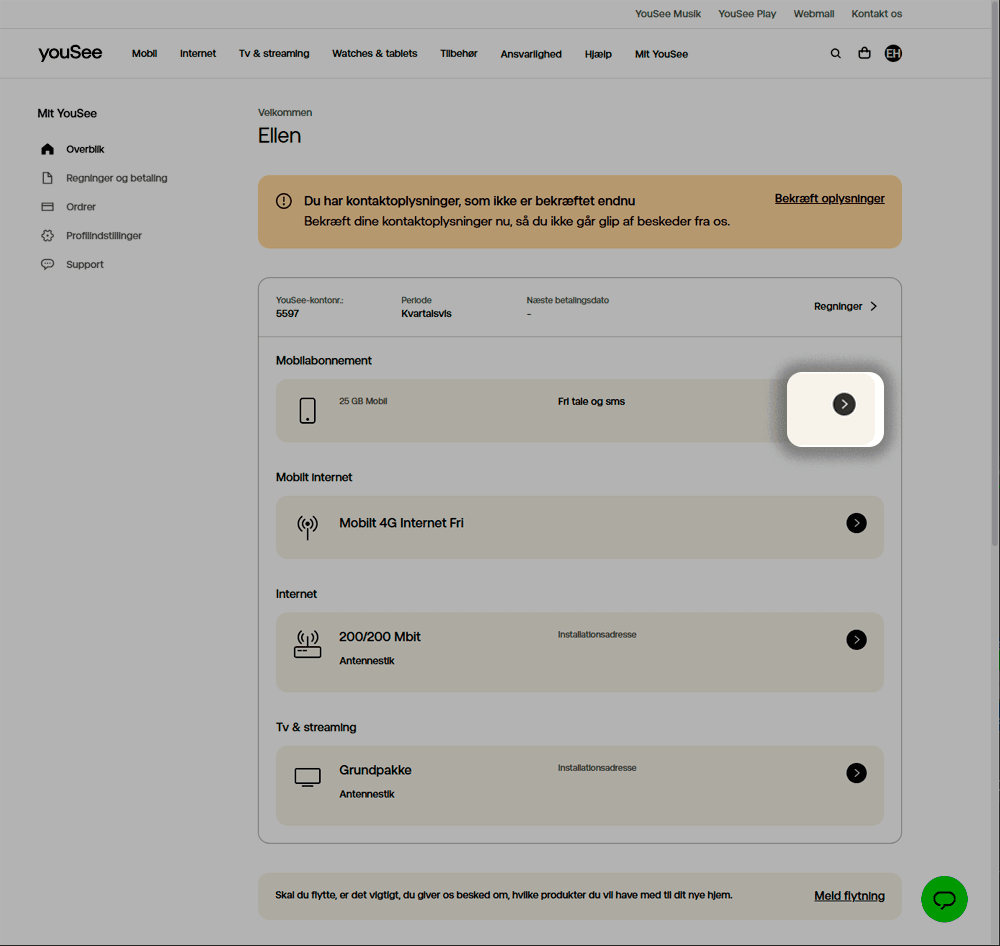
Task: Open the Grundpakke TV package arrow
Action: 856,773
